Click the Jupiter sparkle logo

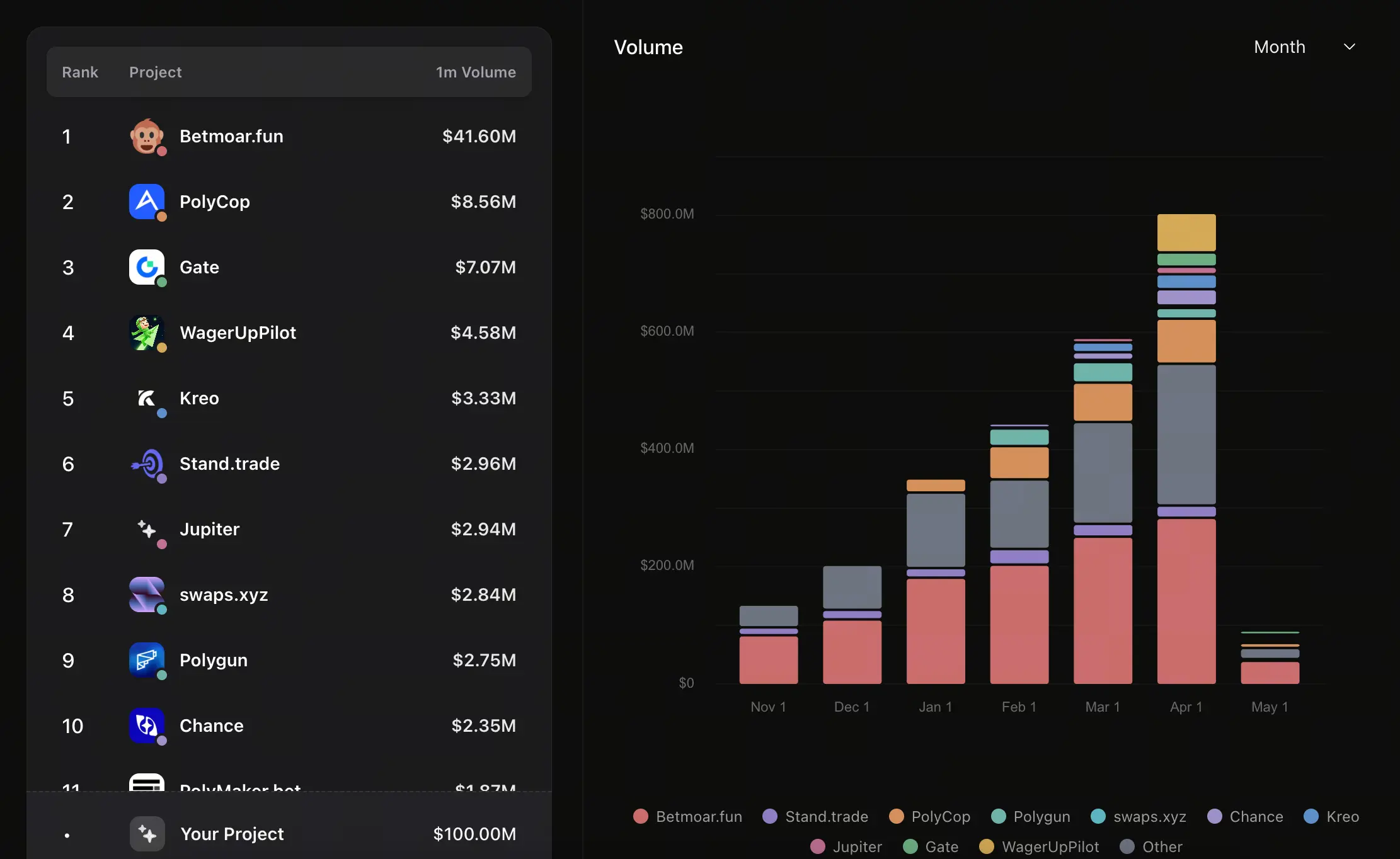pyautogui.click(x=147, y=529)
